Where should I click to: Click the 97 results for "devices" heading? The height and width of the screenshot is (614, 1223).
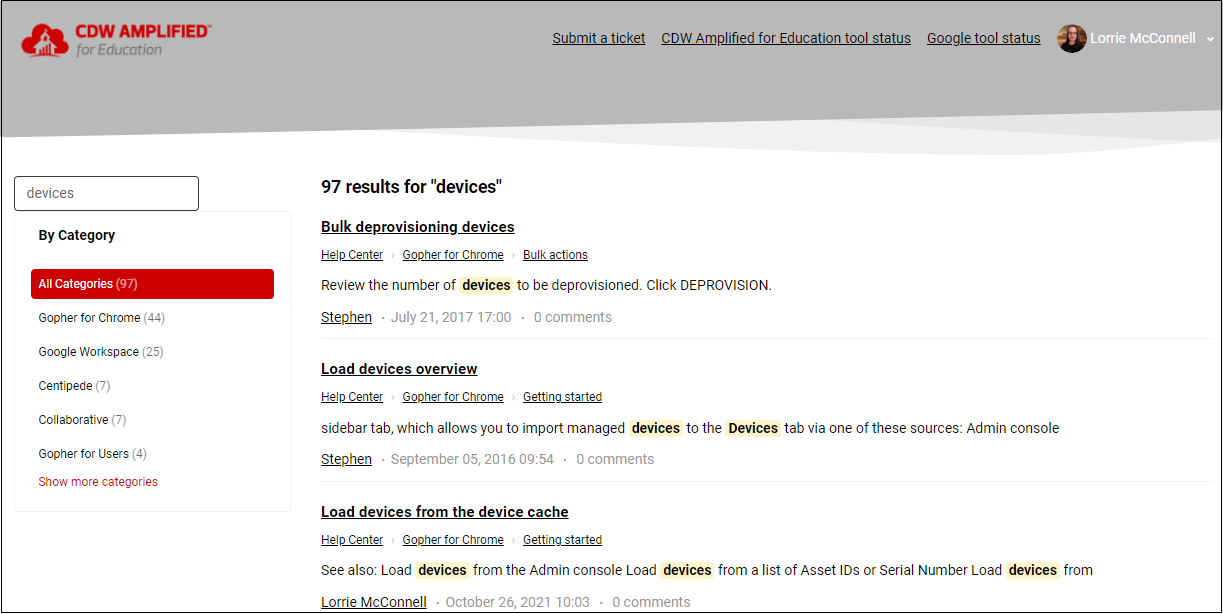[x=411, y=187]
